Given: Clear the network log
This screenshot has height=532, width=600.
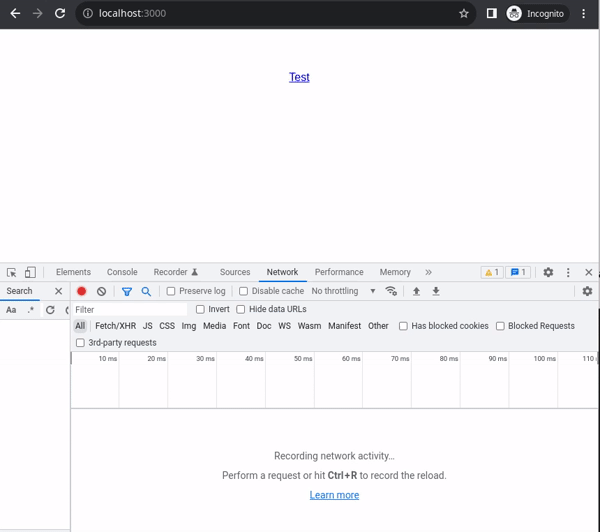Looking at the screenshot, I should [x=101, y=291].
